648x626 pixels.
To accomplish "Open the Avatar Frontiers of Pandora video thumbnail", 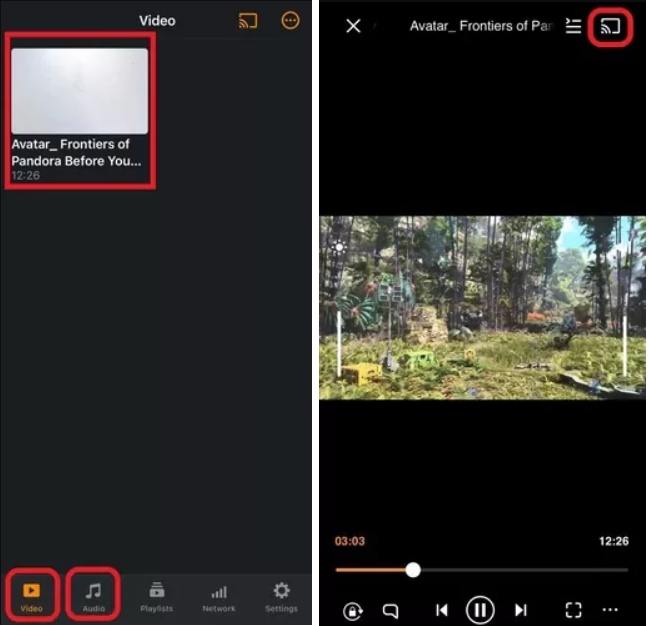I will pyautogui.click(x=80, y=91).
